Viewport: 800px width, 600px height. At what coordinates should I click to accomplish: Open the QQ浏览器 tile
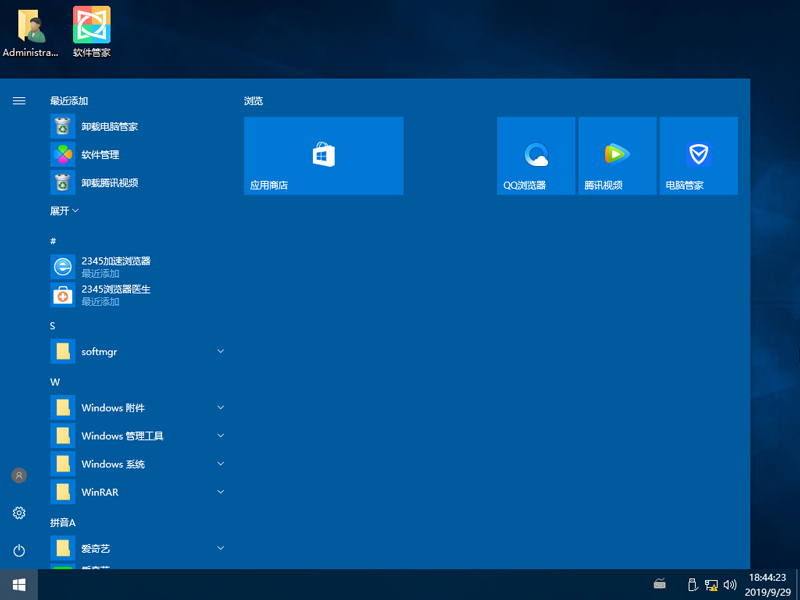[536, 155]
